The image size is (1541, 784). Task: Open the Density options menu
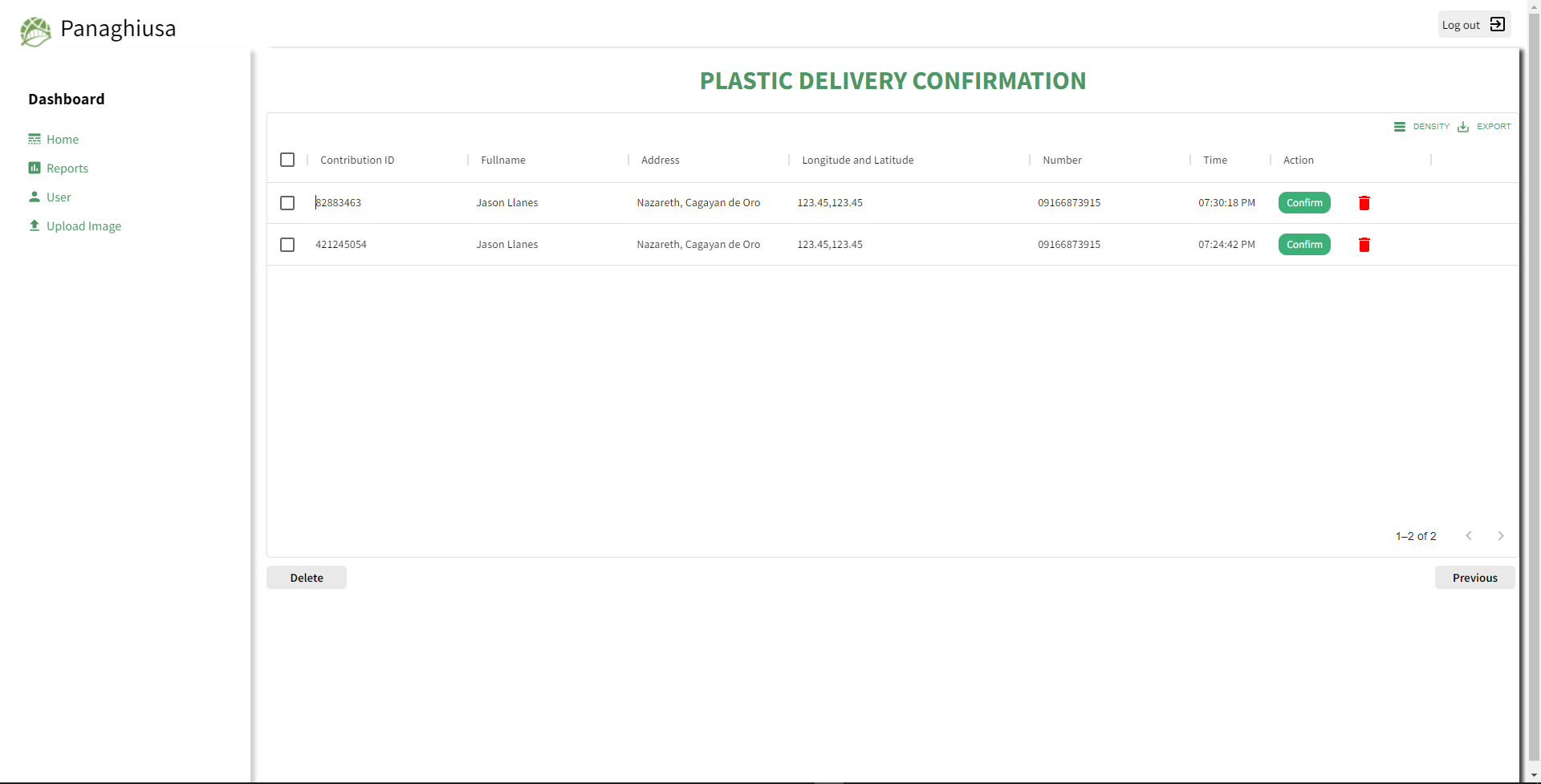(x=1422, y=127)
